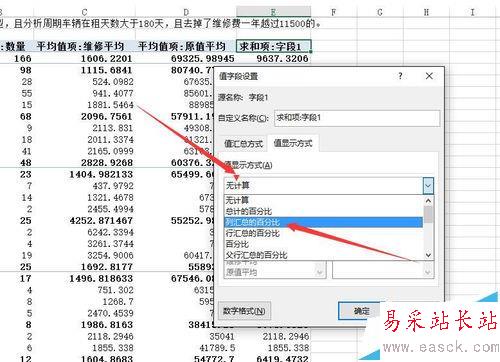Click cell value 751.302

click(x=115, y=290)
